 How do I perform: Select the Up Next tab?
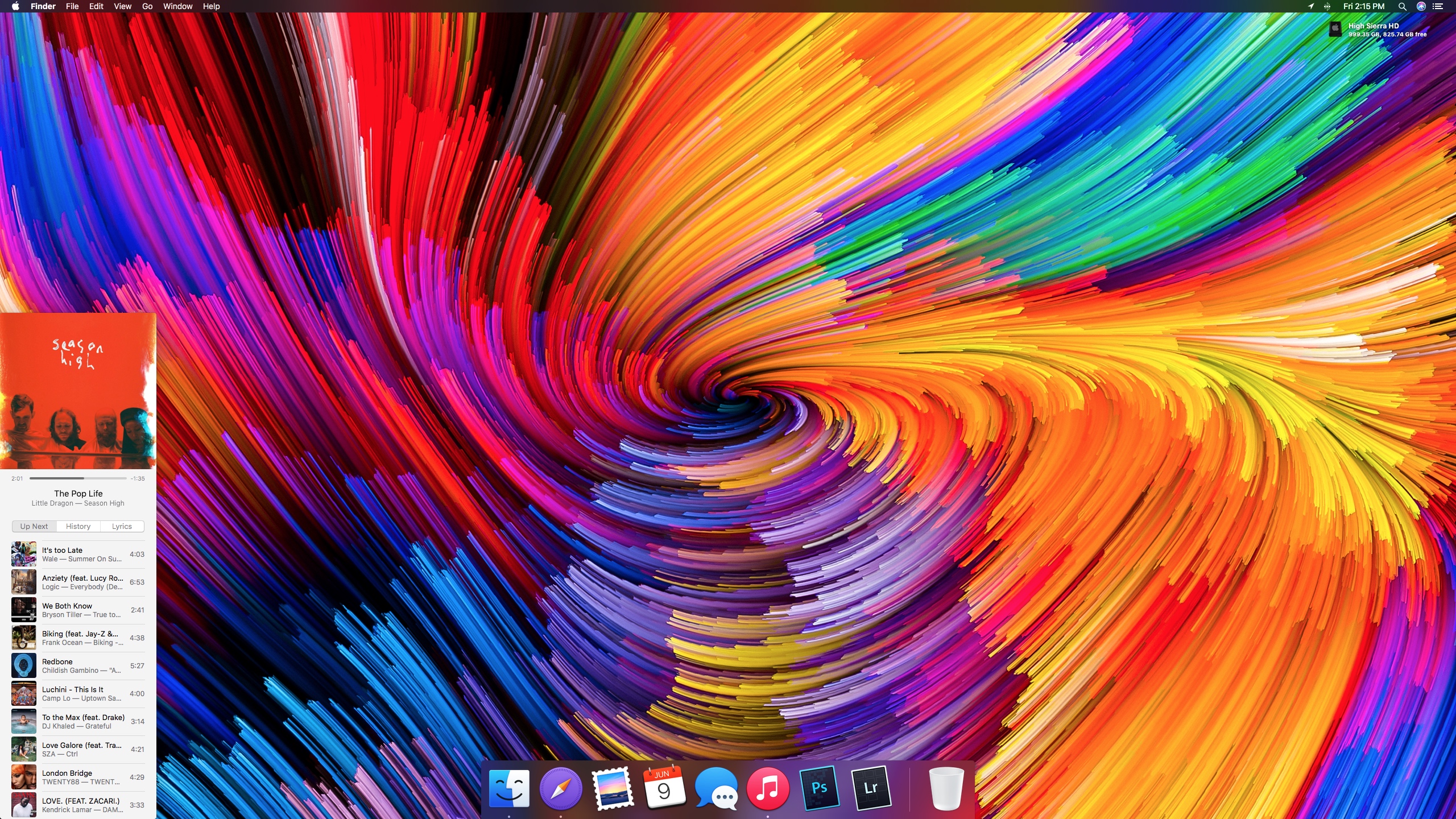click(x=34, y=526)
